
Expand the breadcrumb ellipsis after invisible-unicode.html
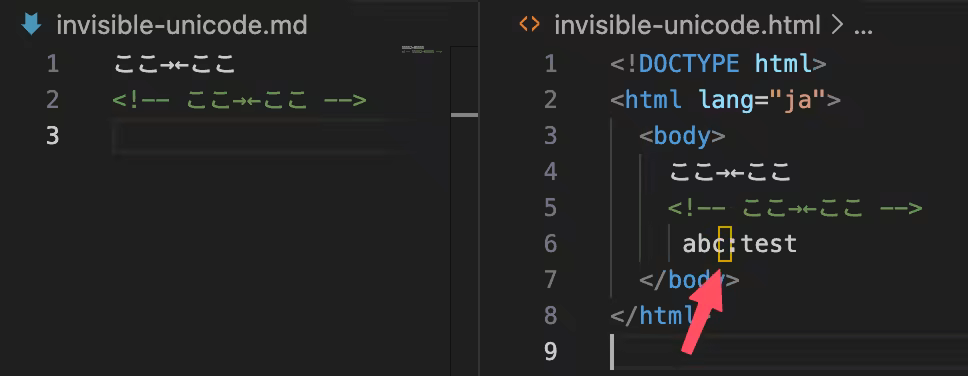862,28
